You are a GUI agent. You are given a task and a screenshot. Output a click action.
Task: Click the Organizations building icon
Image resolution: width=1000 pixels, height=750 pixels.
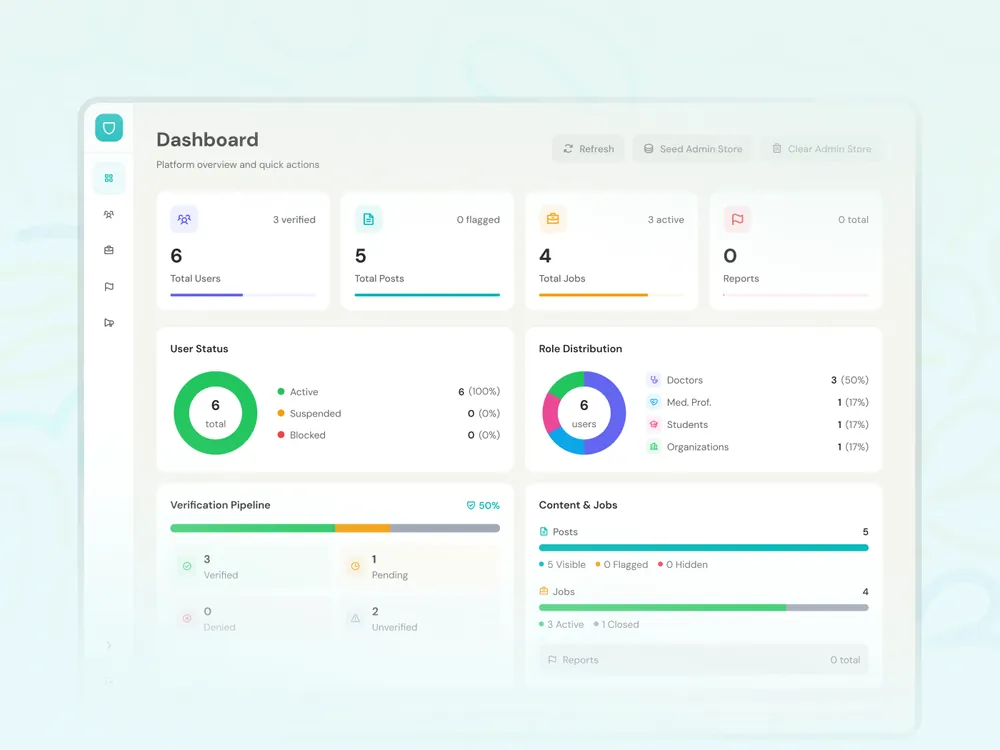[x=654, y=447]
